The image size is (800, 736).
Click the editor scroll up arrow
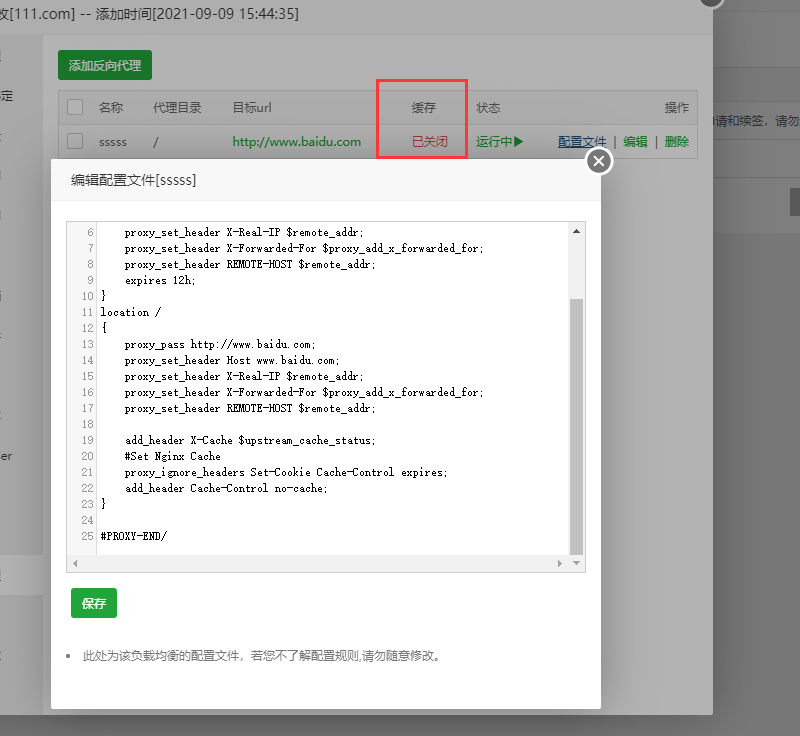click(x=577, y=231)
